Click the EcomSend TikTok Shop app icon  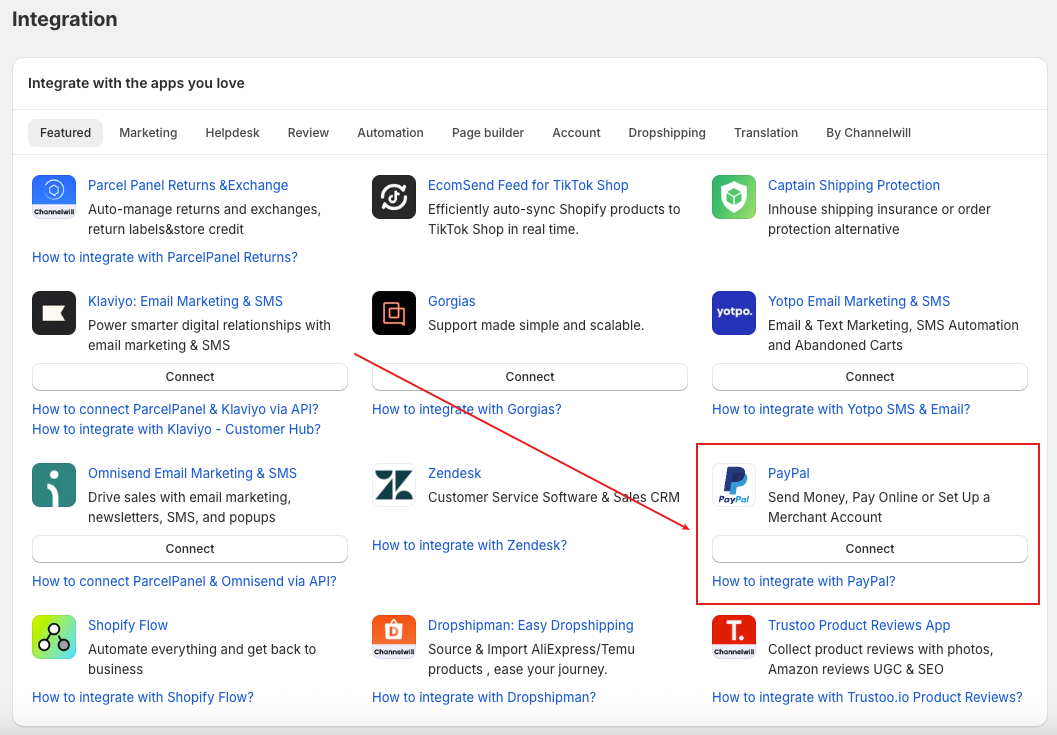(x=394, y=197)
